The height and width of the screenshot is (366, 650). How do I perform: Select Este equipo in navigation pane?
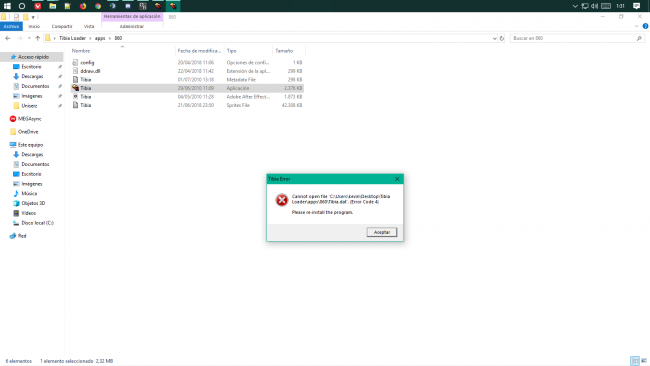click(30, 145)
